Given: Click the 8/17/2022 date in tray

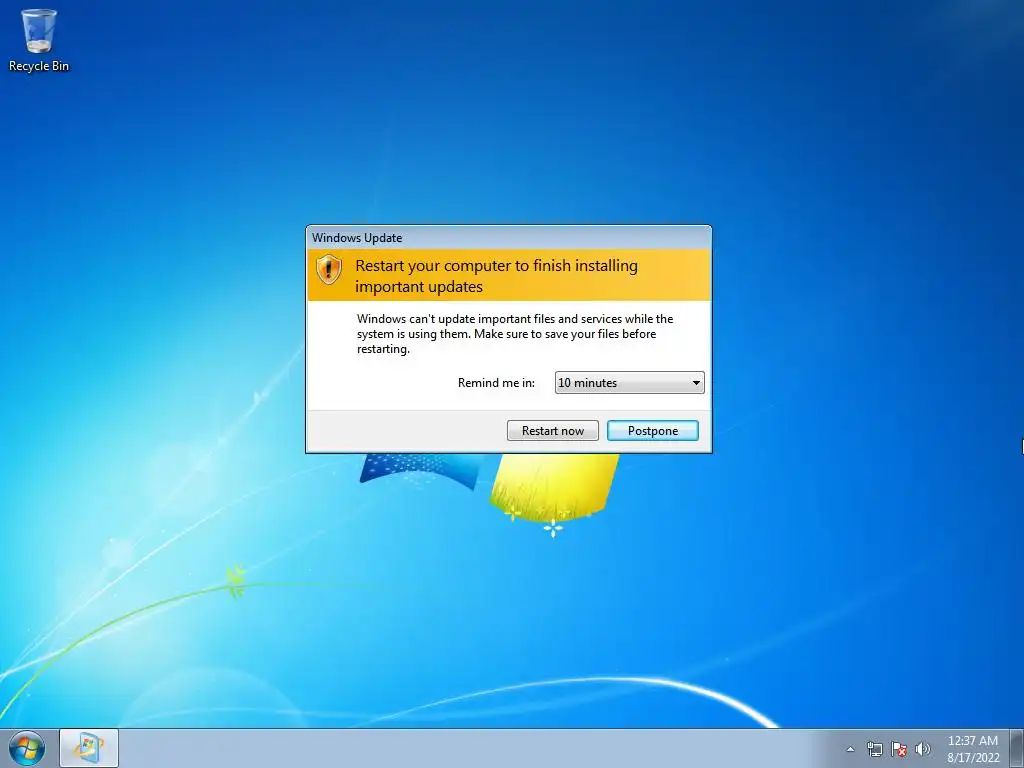Looking at the screenshot, I should tap(973, 758).
